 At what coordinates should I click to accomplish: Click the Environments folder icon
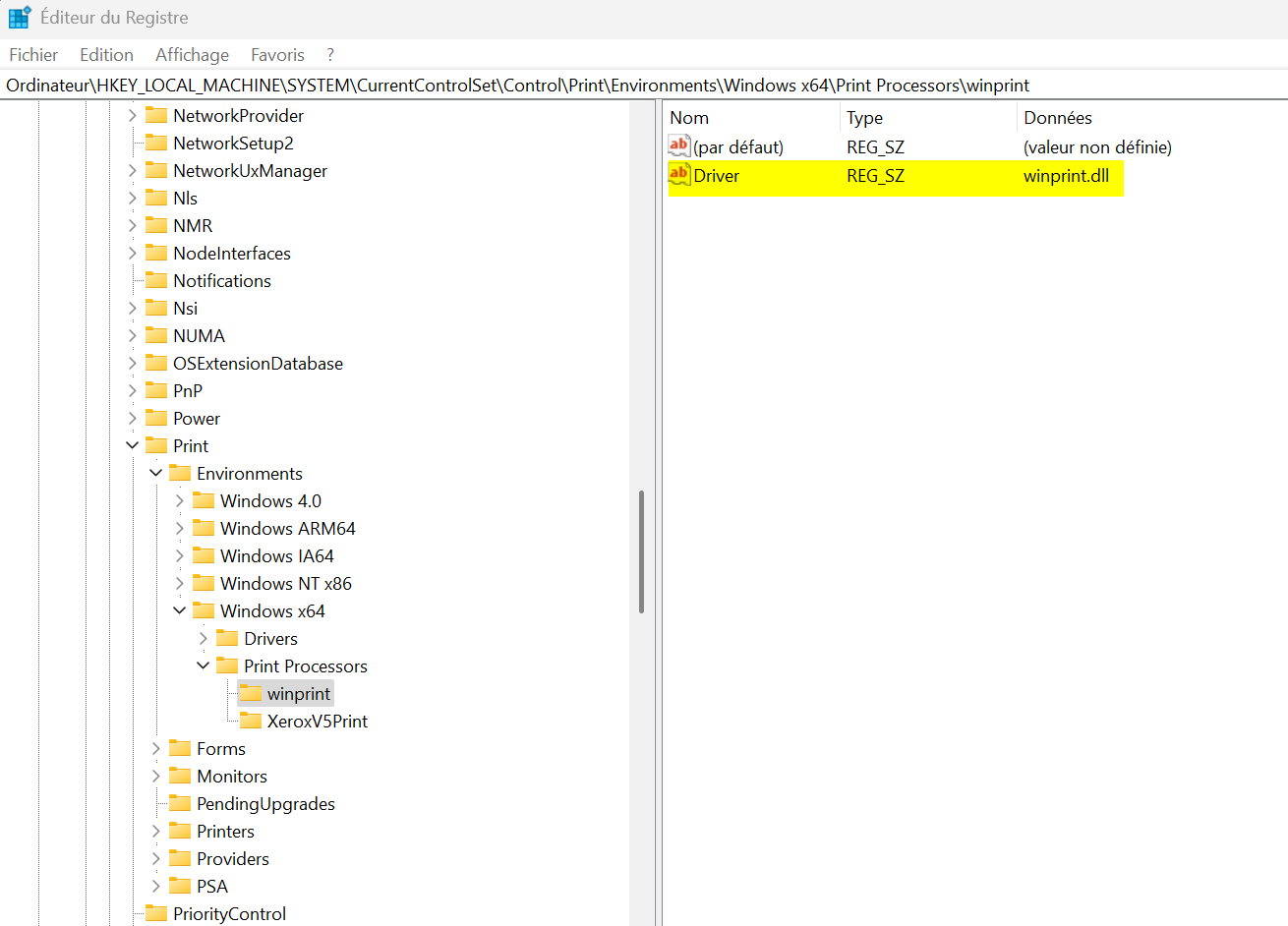click(180, 473)
